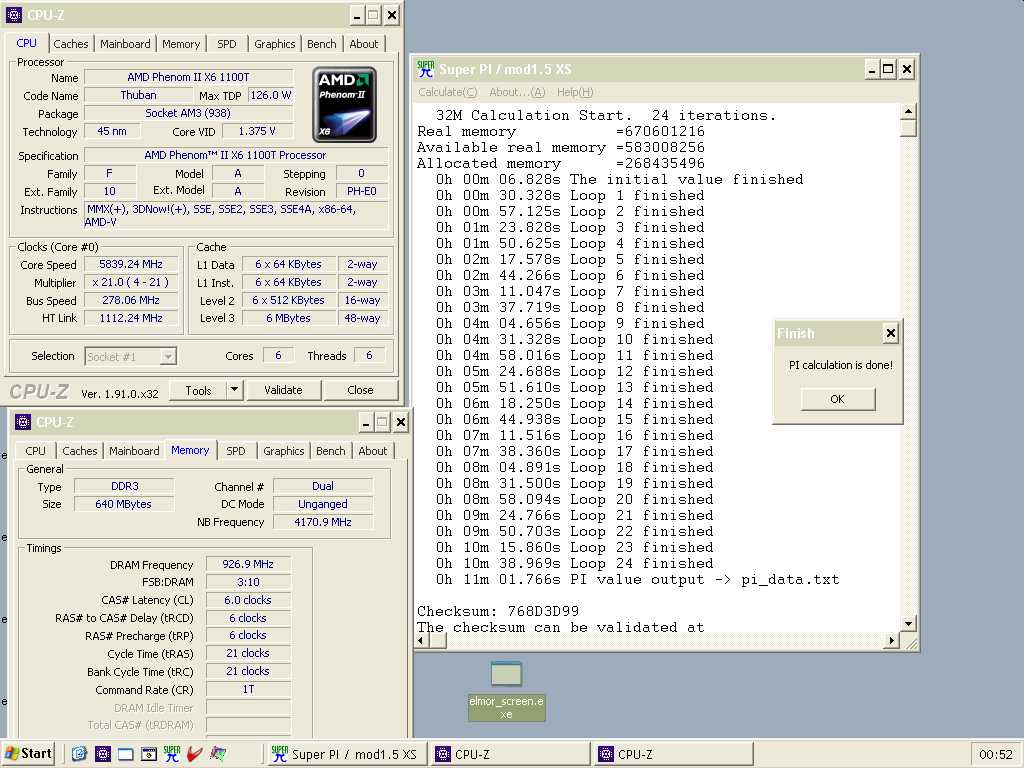The image size is (1024, 768).
Task: Switch to Bench tab in lower CPU-Z window
Action: point(330,451)
